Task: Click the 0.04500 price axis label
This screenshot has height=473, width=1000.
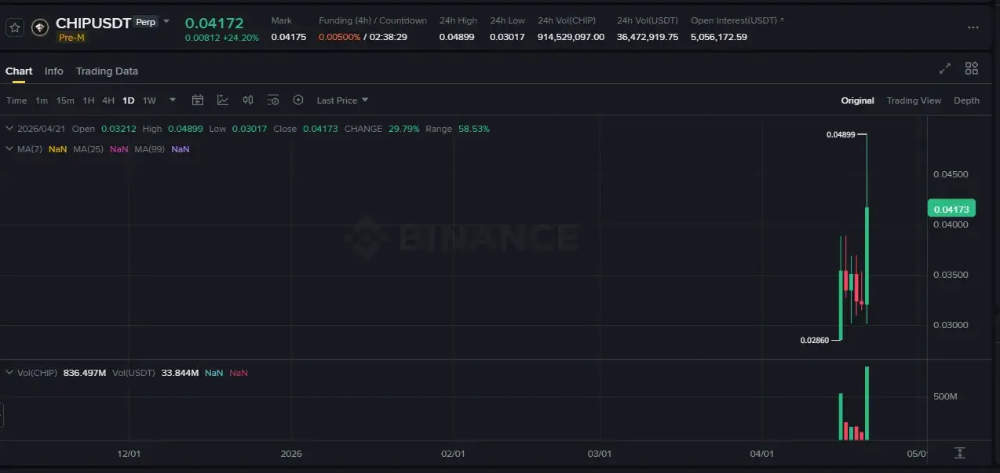Action: point(950,175)
